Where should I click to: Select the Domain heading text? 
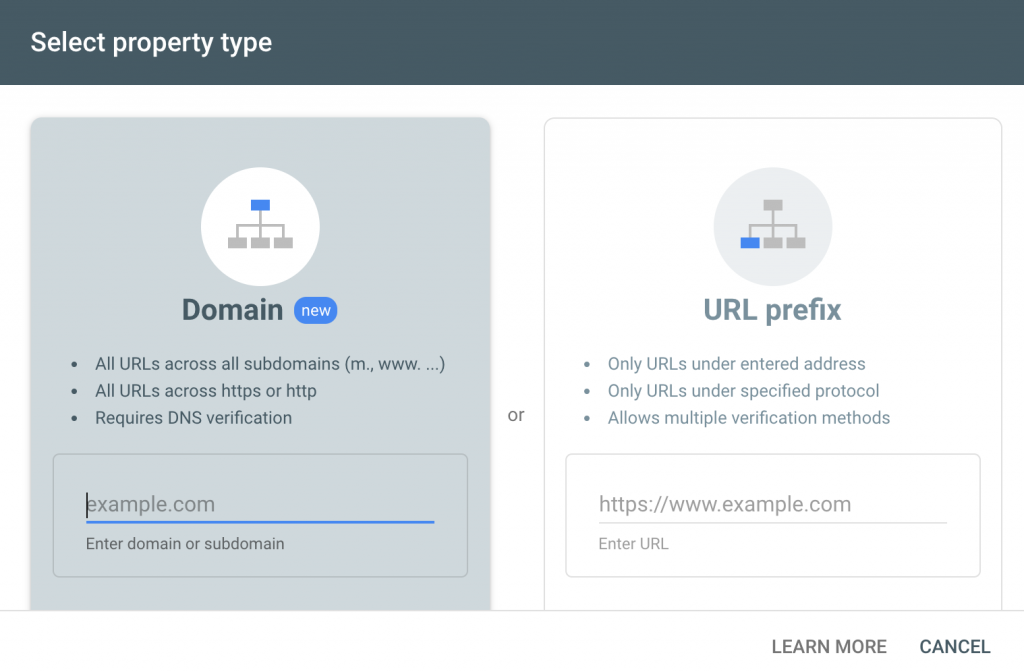point(232,310)
